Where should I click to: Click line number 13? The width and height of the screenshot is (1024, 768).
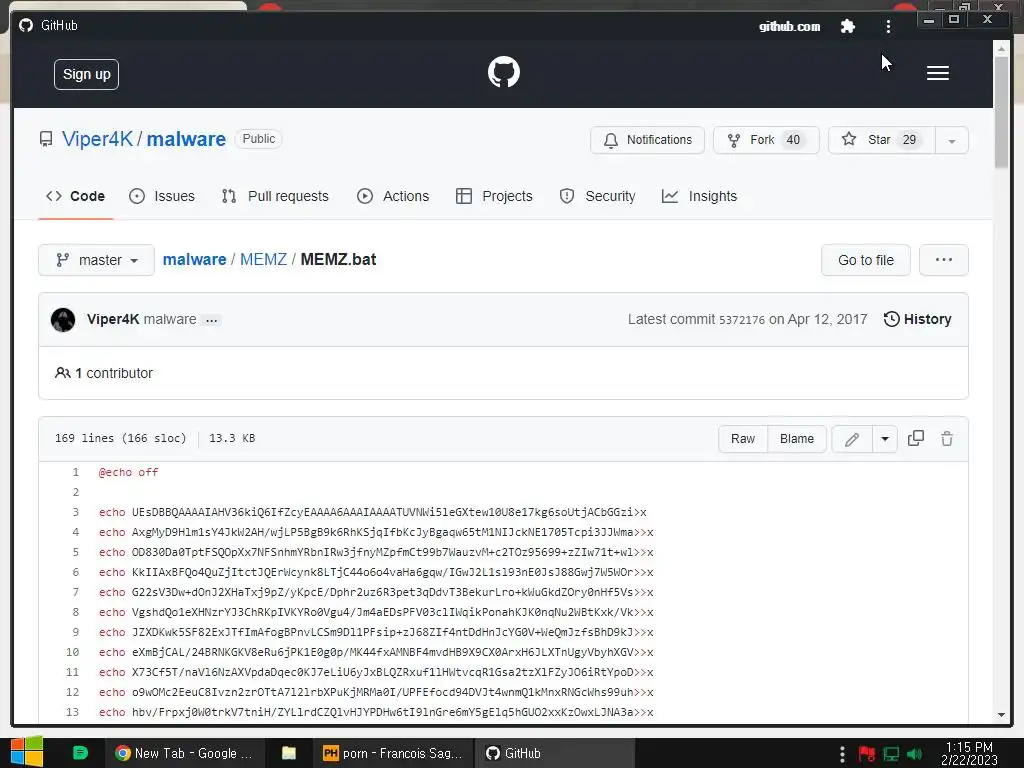coord(72,712)
